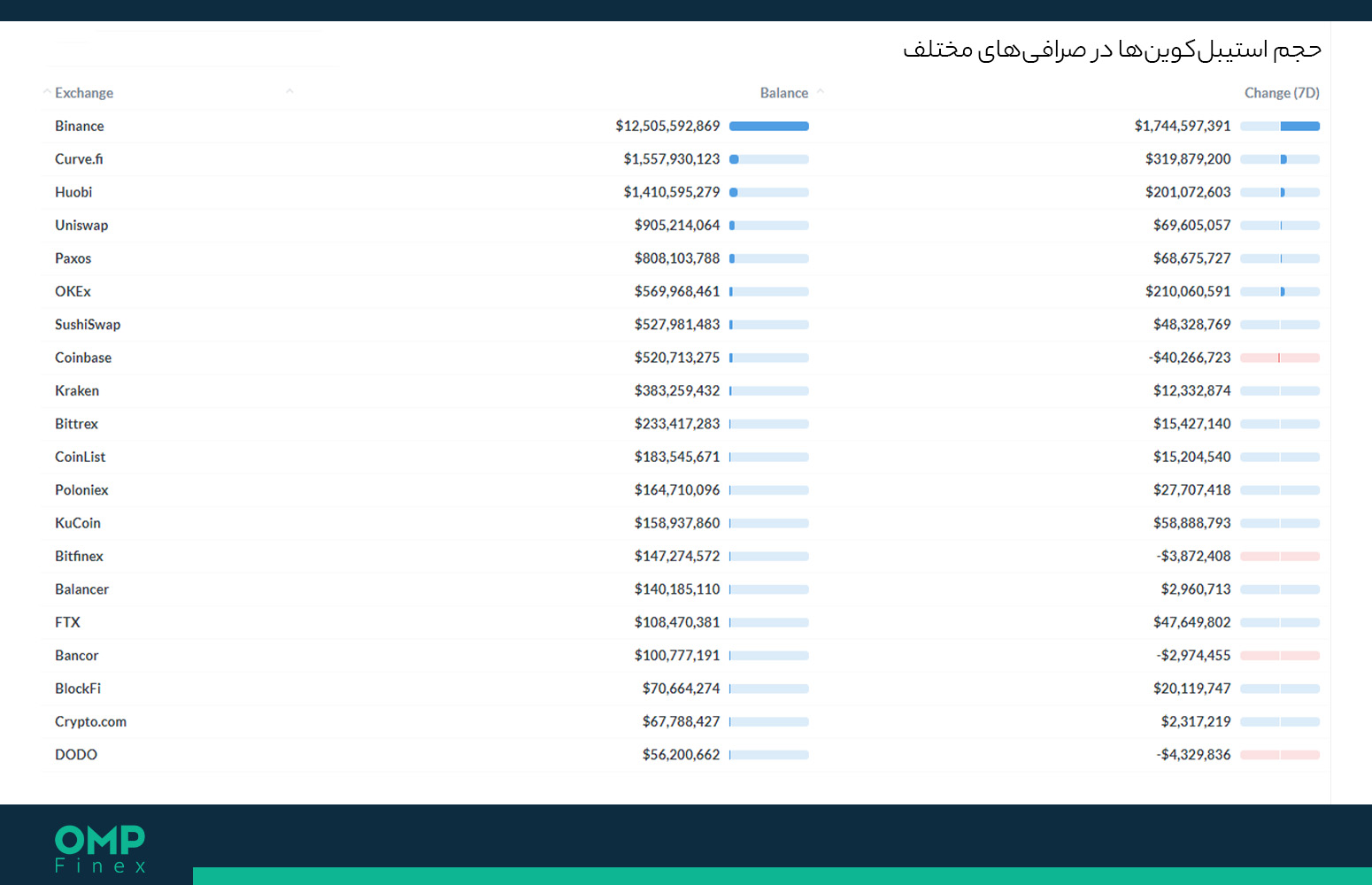
Task: Click the Persian stablecoin volume title
Action: tap(1112, 49)
